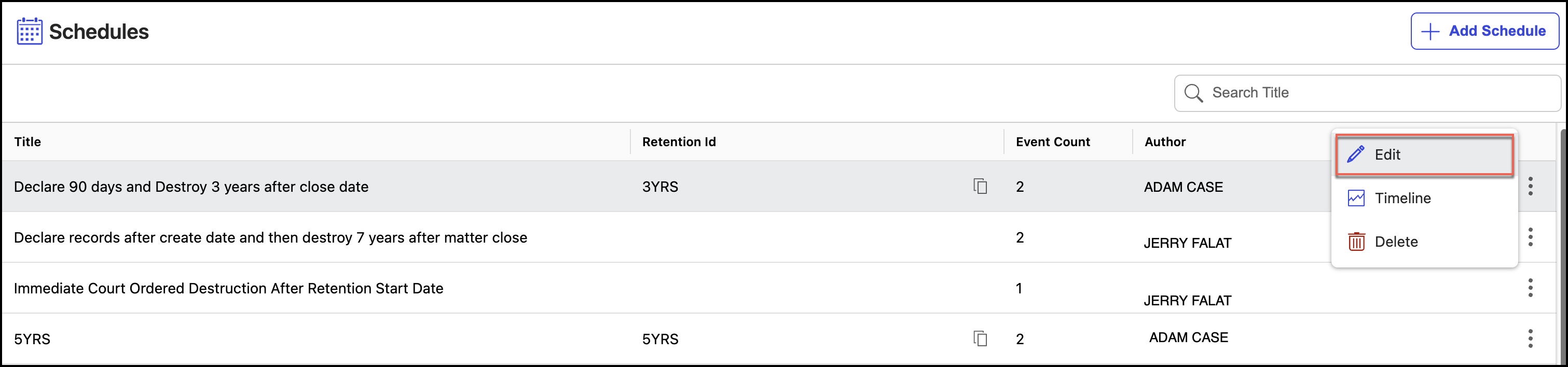1568x367 pixels.
Task: Sort by the Retention Id column header
Action: [679, 142]
